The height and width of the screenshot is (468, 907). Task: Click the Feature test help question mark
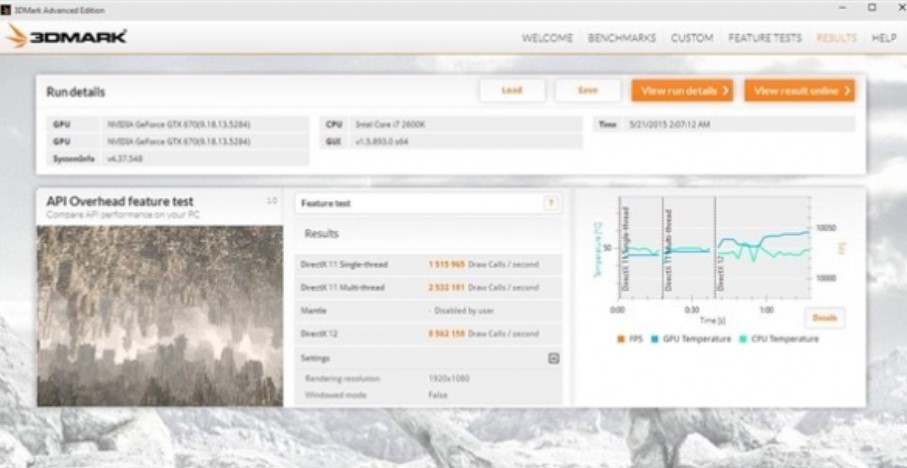(550, 203)
